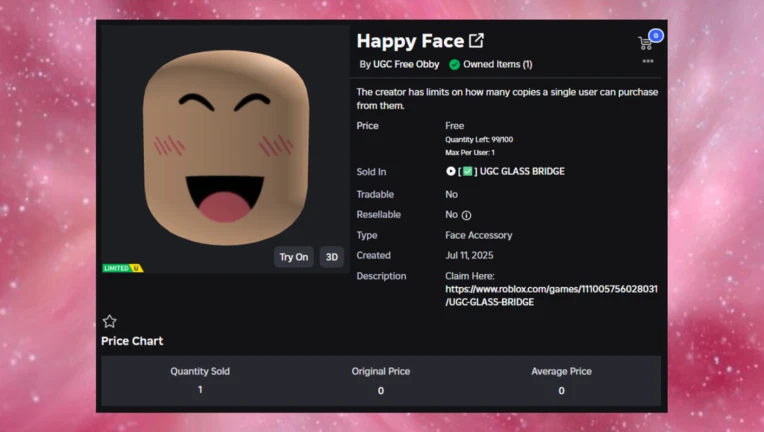This screenshot has width=764, height=432.
Task: Click the Free price value
Action: pos(454,126)
